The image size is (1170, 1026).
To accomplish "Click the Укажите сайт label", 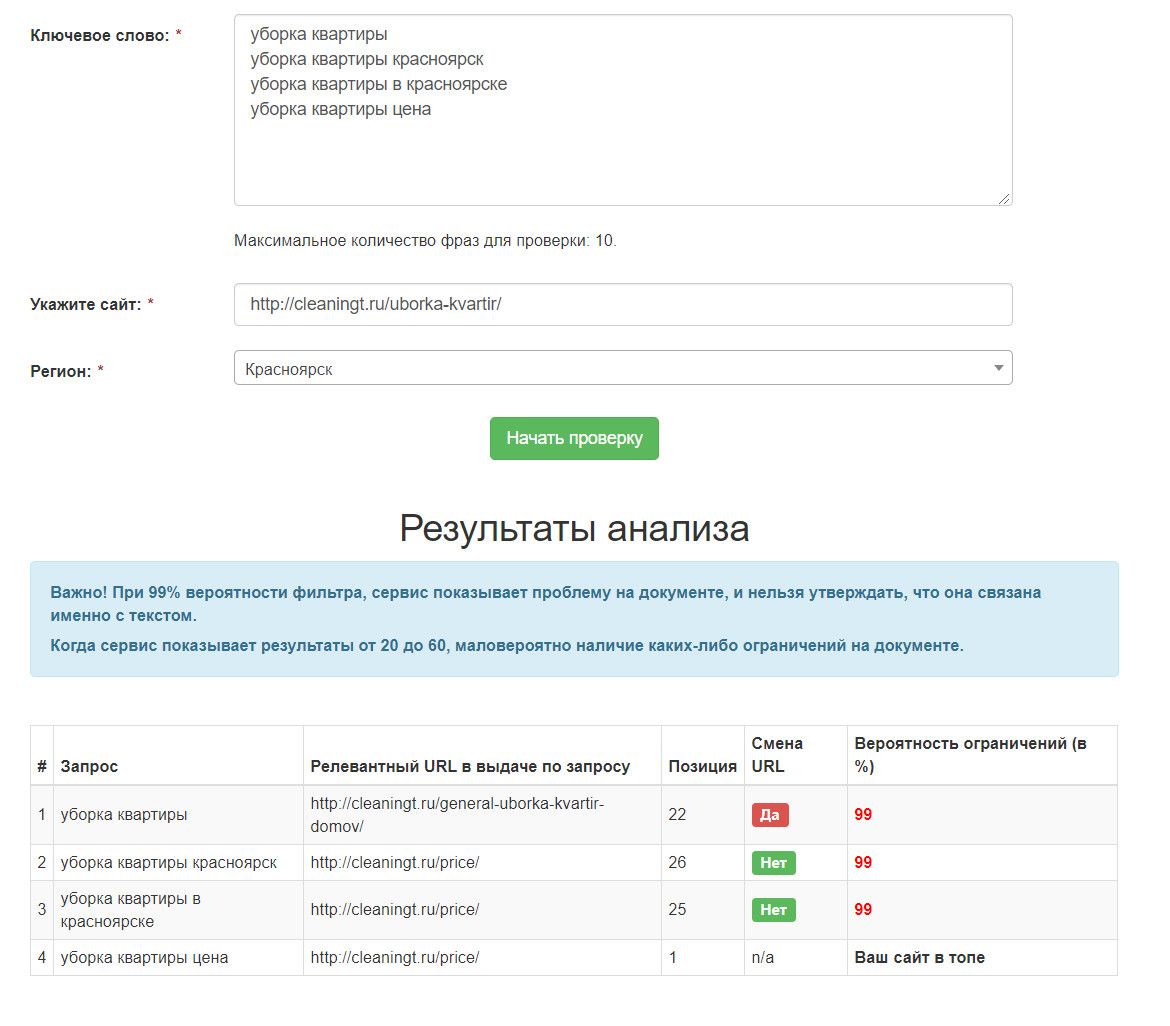I will click(85, 304).
